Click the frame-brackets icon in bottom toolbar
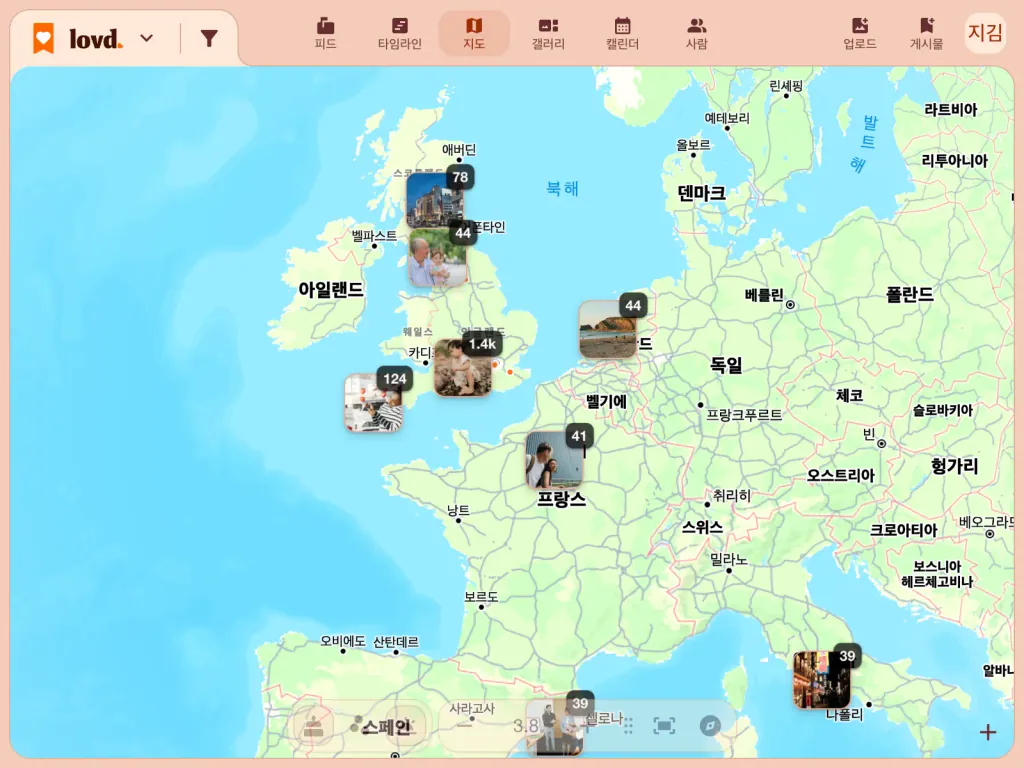Screen dimensions: 1024x768 pyautogui.click(x=664, y=726)
